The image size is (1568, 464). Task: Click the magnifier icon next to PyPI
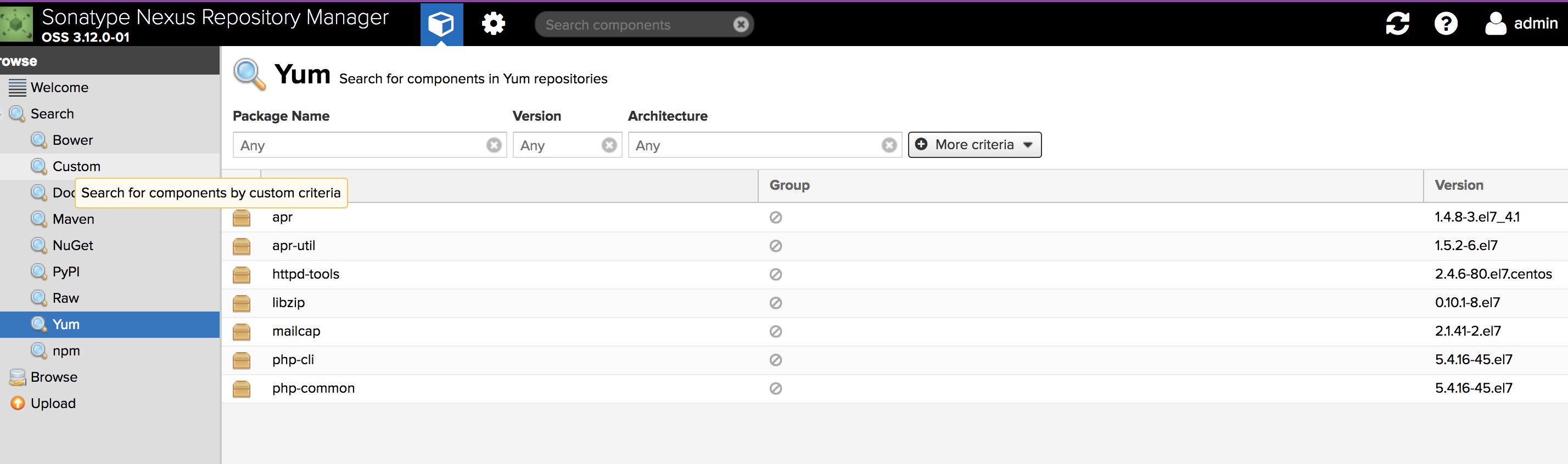[x=39, y=272]
